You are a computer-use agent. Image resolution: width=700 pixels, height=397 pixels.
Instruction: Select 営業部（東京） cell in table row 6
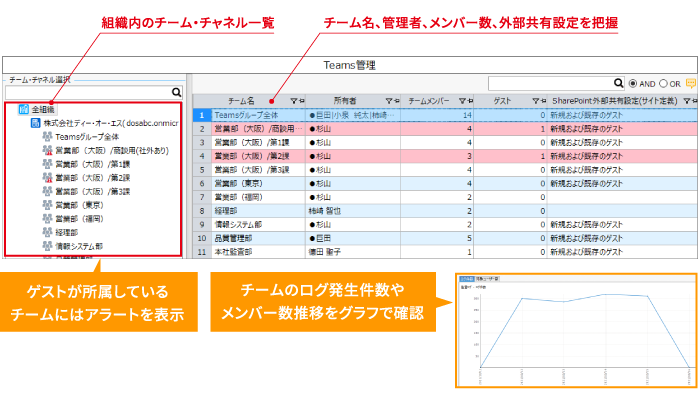259,184
